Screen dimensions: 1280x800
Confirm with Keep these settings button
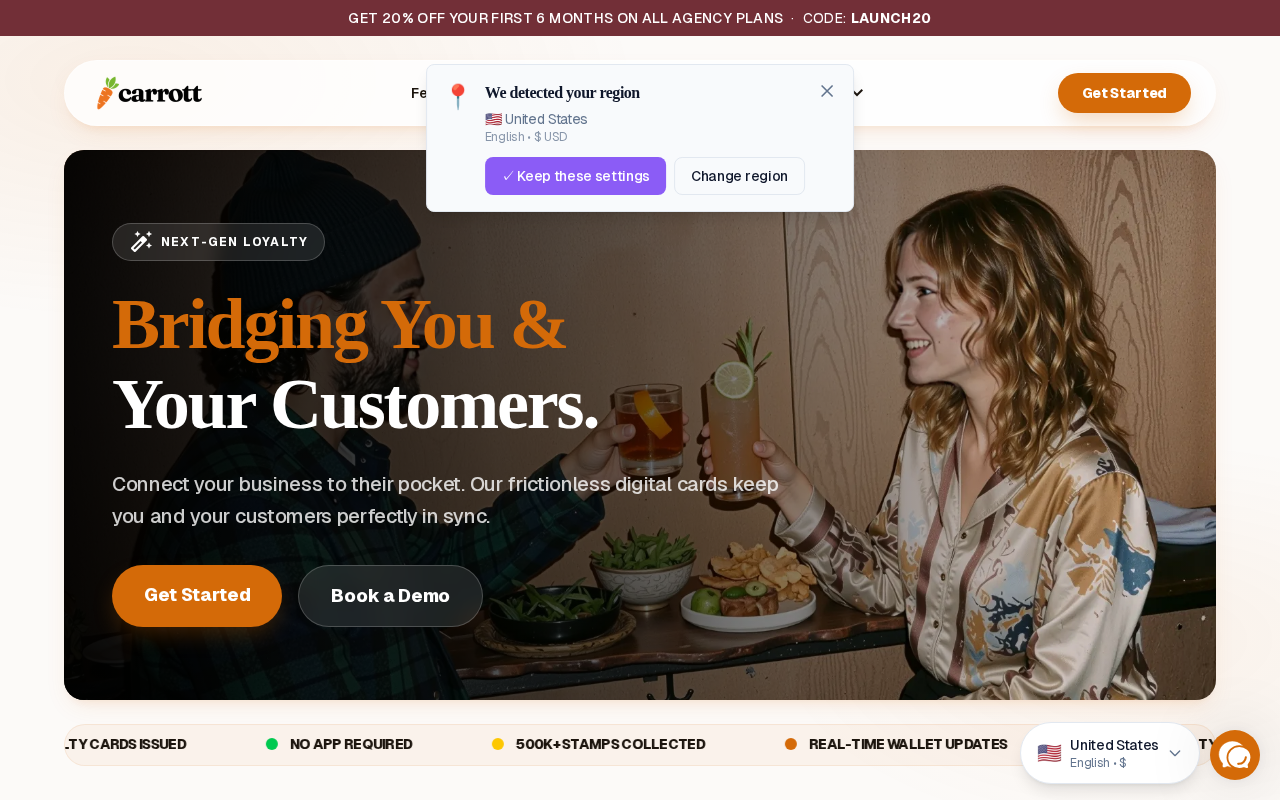click(575, 176)
